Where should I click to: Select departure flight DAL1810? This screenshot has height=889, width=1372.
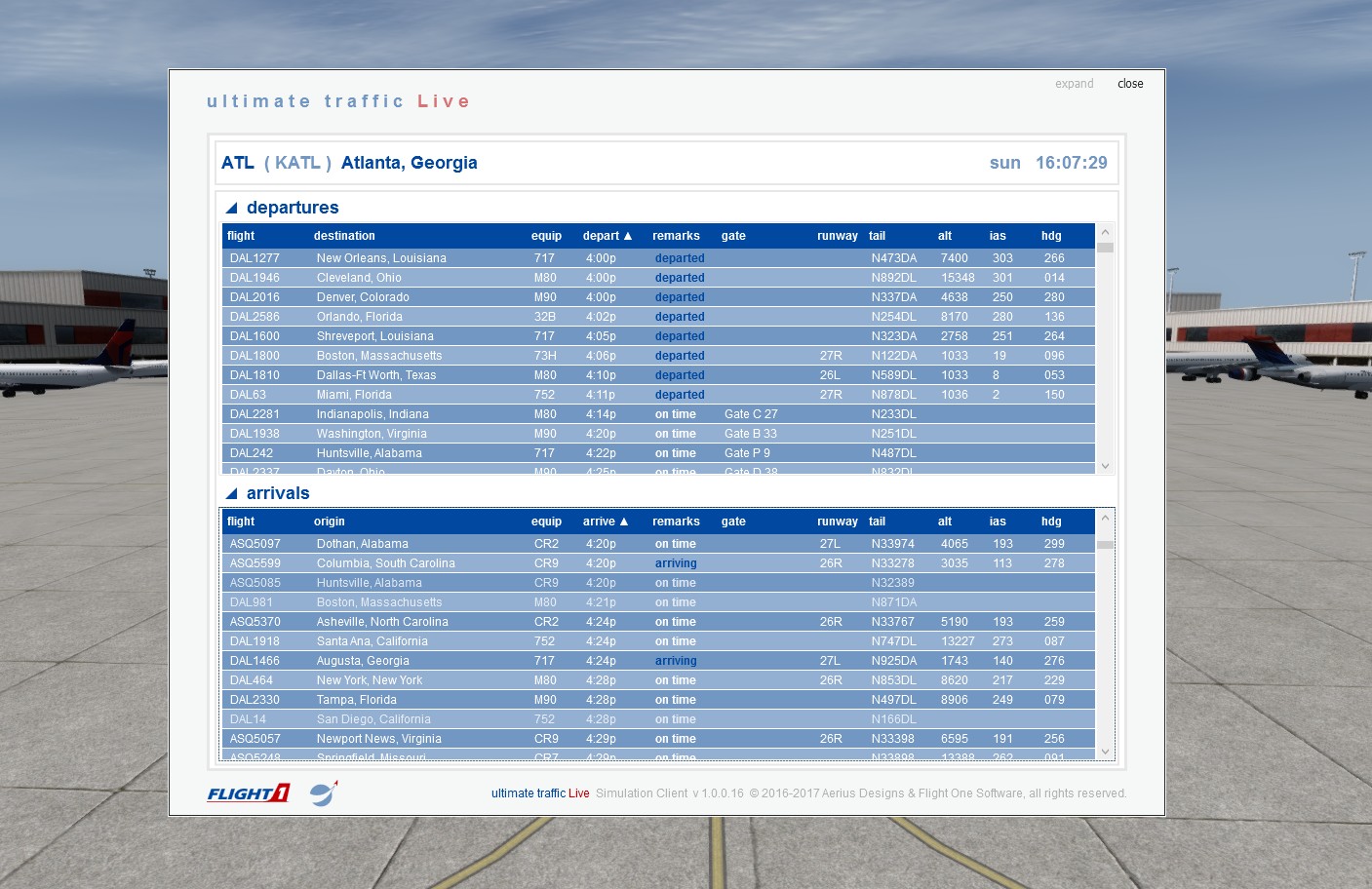tap(658, 375)
